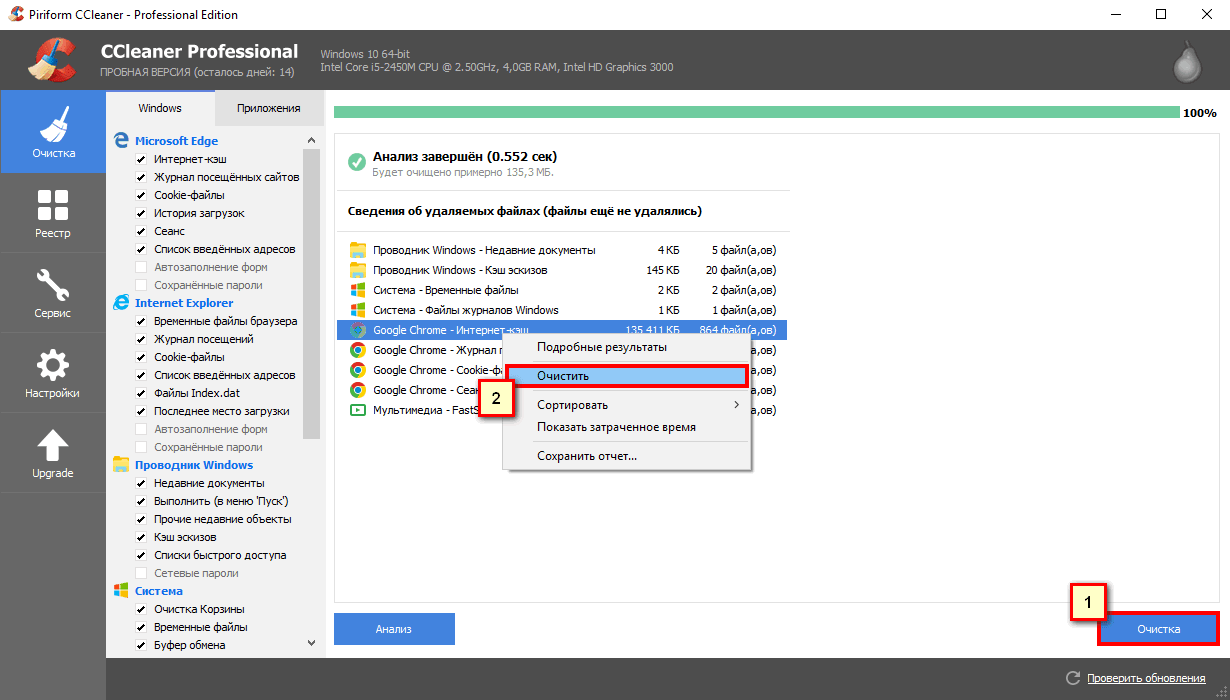Choose Очистить from context menu
This screenshot has width=1230, height=700.
pos(629,376)
